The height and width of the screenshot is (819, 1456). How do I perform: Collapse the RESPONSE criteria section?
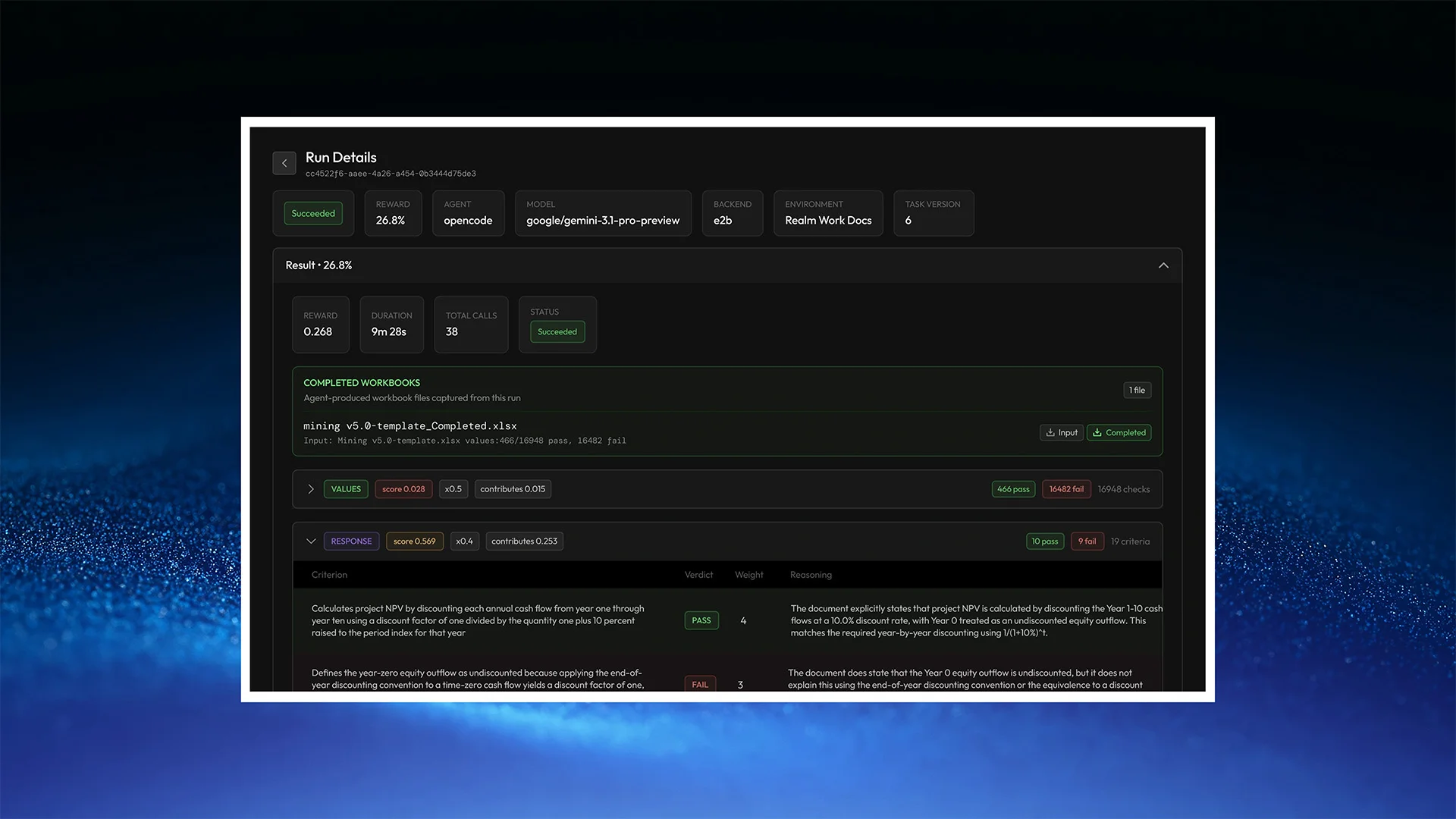pos(311,541)
